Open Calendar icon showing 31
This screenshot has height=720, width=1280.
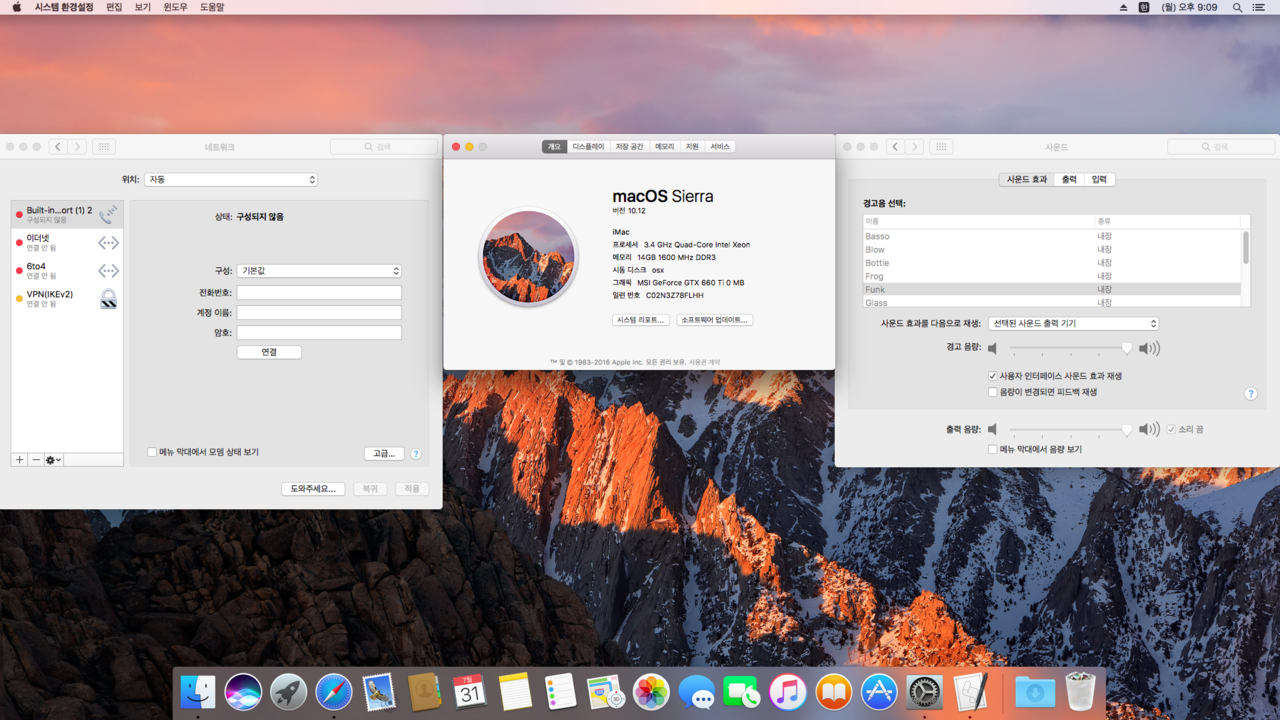[x=470, y=692]
